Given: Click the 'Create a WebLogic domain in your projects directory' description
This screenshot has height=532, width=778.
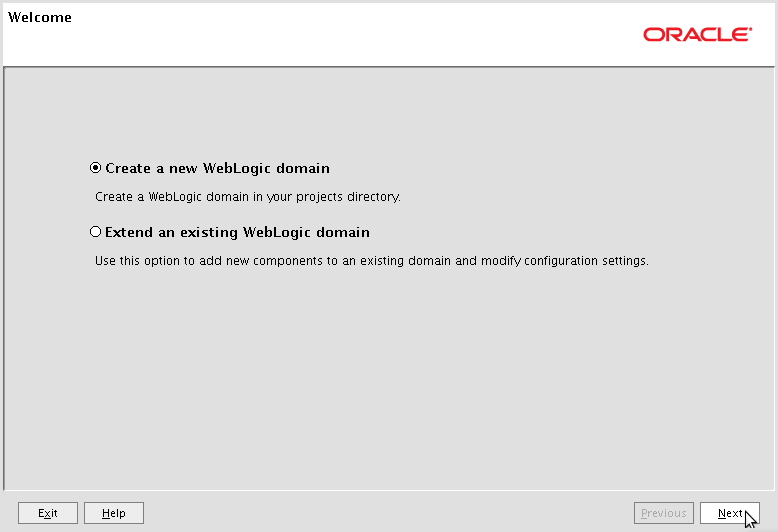Looking at the screenshot, I should click(248, 197).
